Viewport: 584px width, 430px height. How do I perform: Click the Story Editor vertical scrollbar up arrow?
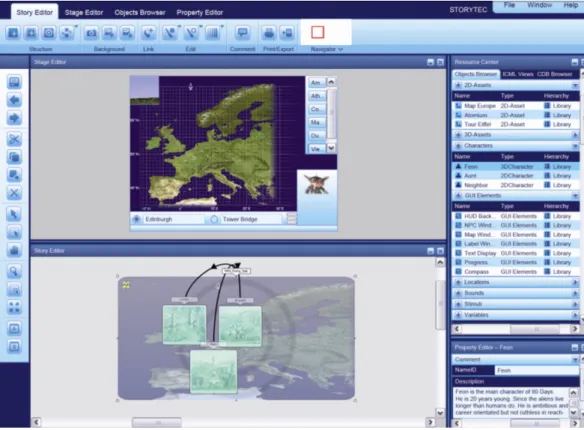click(x=440, y=262)
